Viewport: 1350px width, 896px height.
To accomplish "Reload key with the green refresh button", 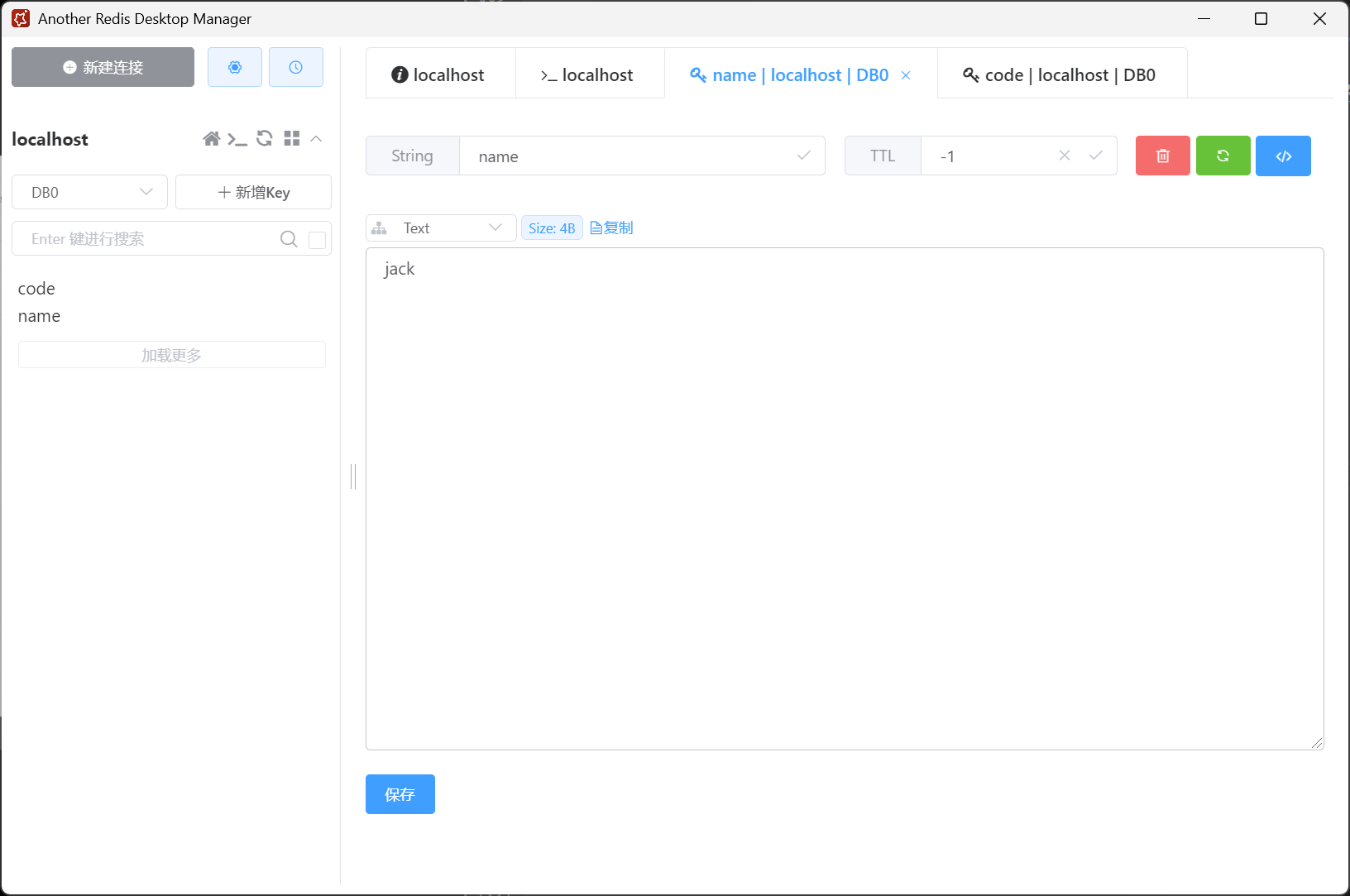I will pyautogui.click(x=1223, y=156).
